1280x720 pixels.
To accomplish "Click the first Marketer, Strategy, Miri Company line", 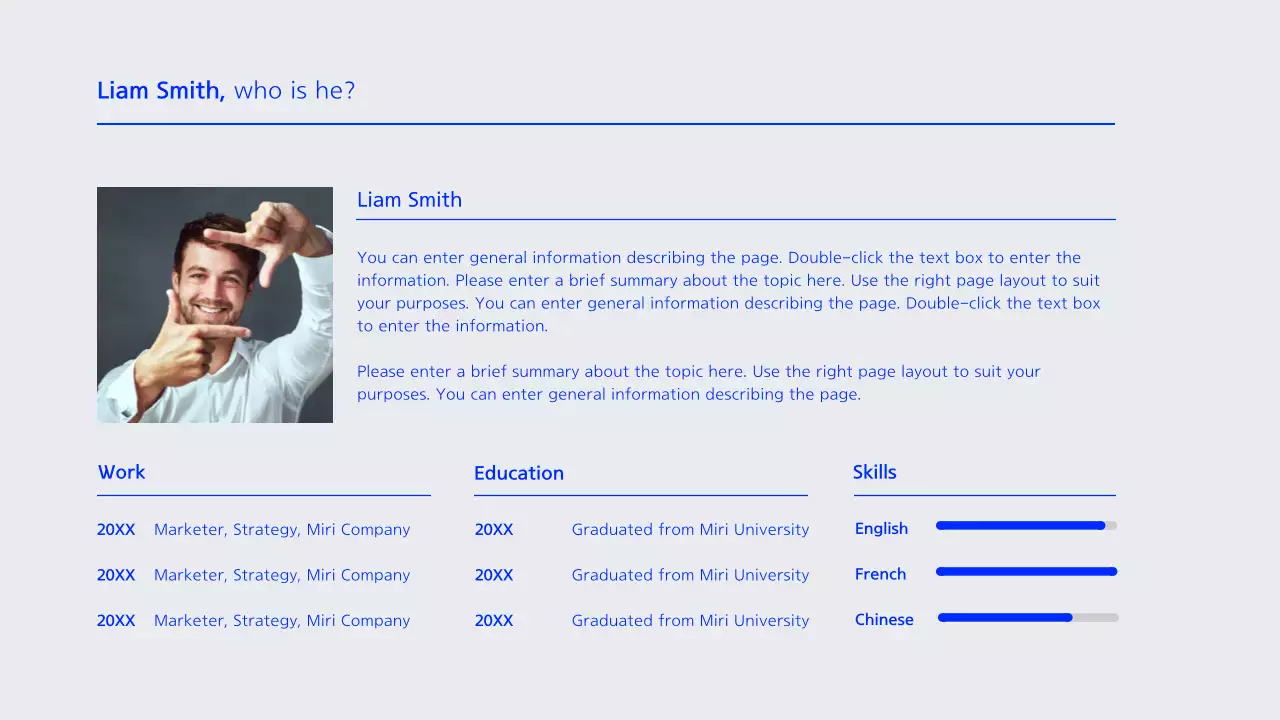I will (281, 529).
